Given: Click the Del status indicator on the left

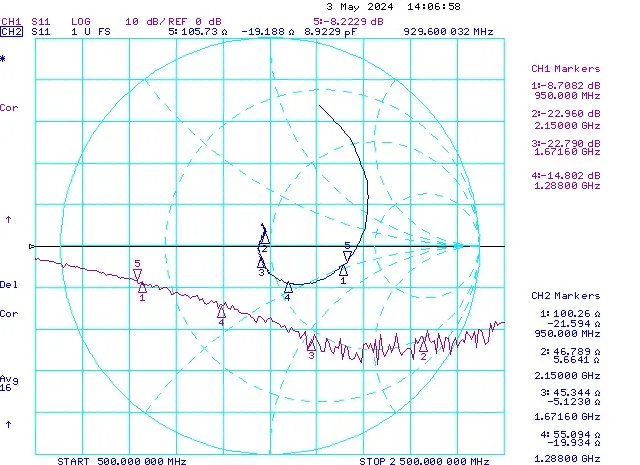Looking at the screenshot, I should pyautogui.click(x=9, y=285).
